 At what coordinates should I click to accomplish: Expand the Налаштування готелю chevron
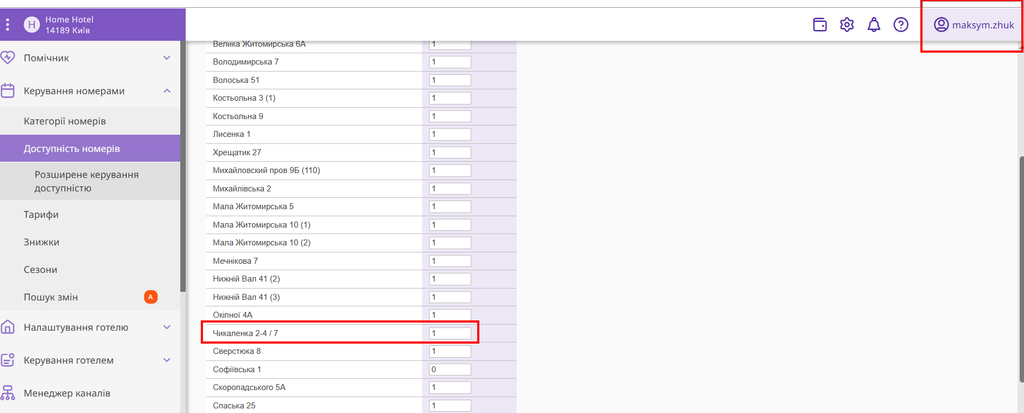pyautogui.click(x=167, y=327)
